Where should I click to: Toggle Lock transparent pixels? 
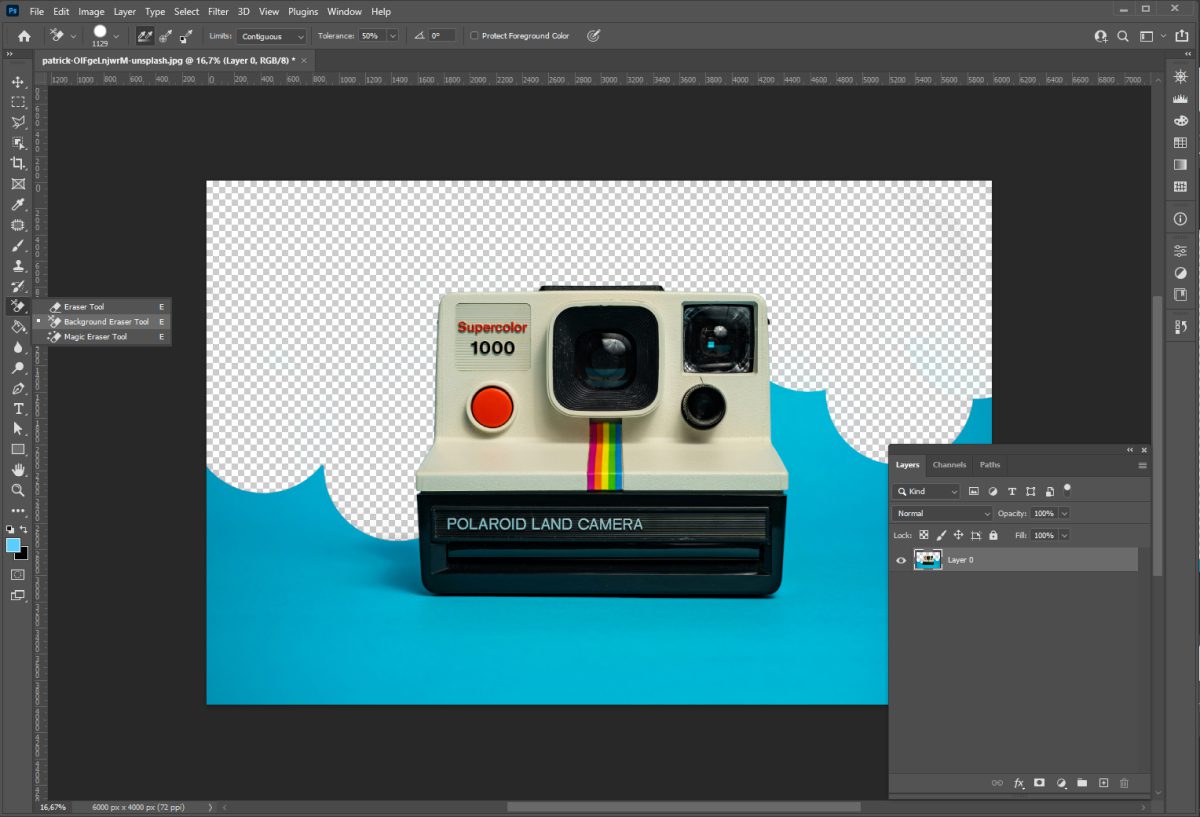click(x=924, y=536)
